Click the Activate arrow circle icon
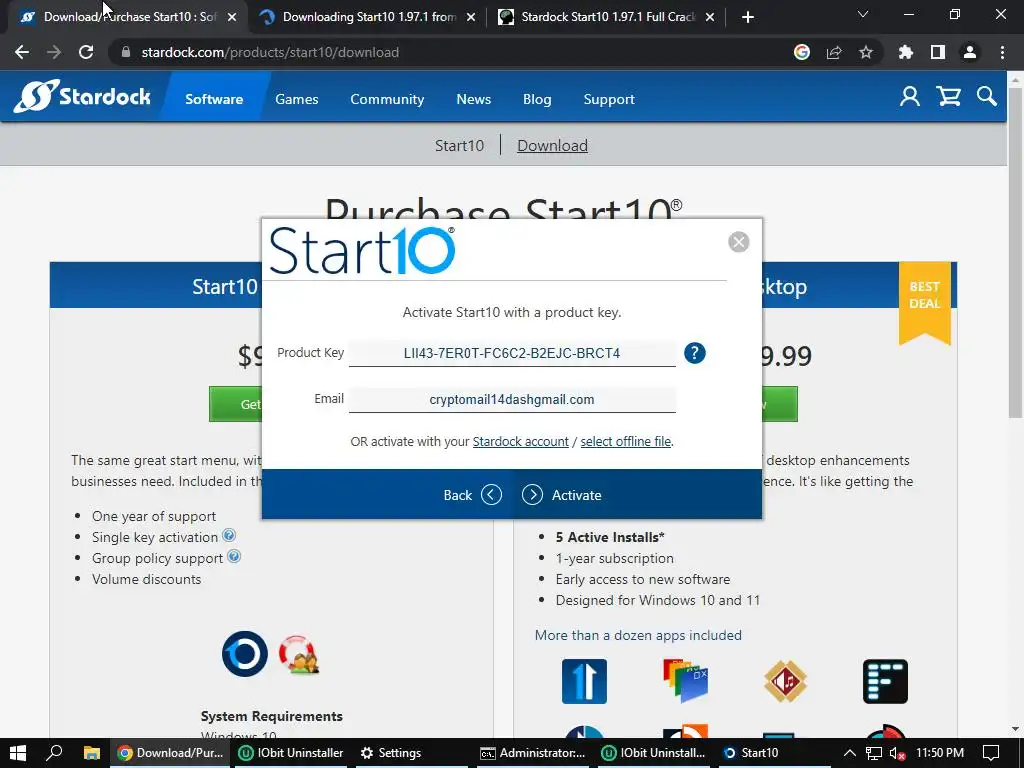 tap(532, 495)
